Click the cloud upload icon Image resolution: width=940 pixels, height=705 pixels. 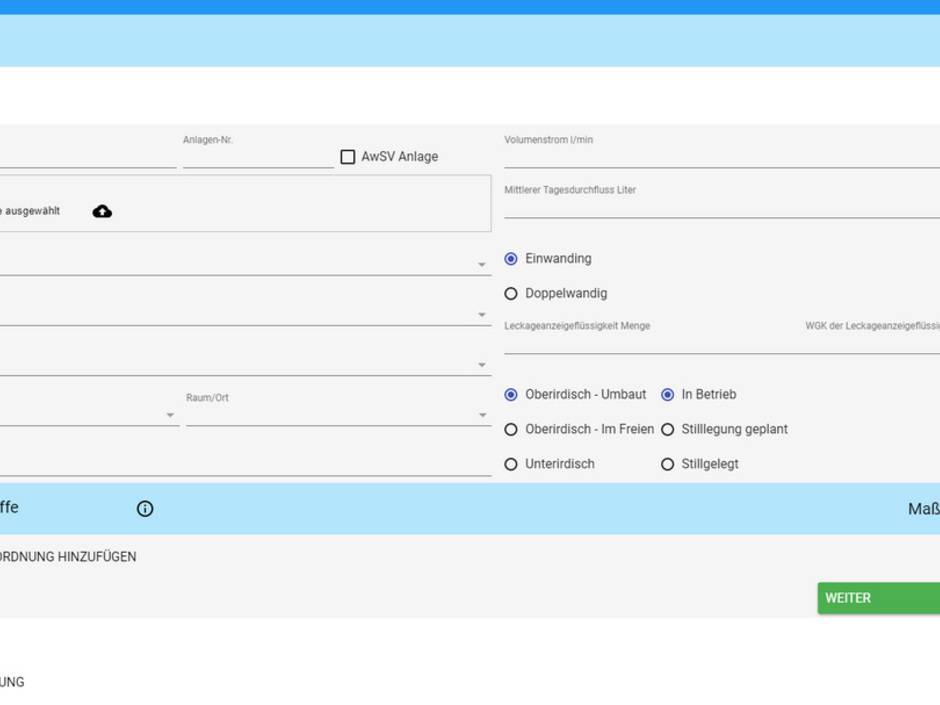tap(102, 211)
